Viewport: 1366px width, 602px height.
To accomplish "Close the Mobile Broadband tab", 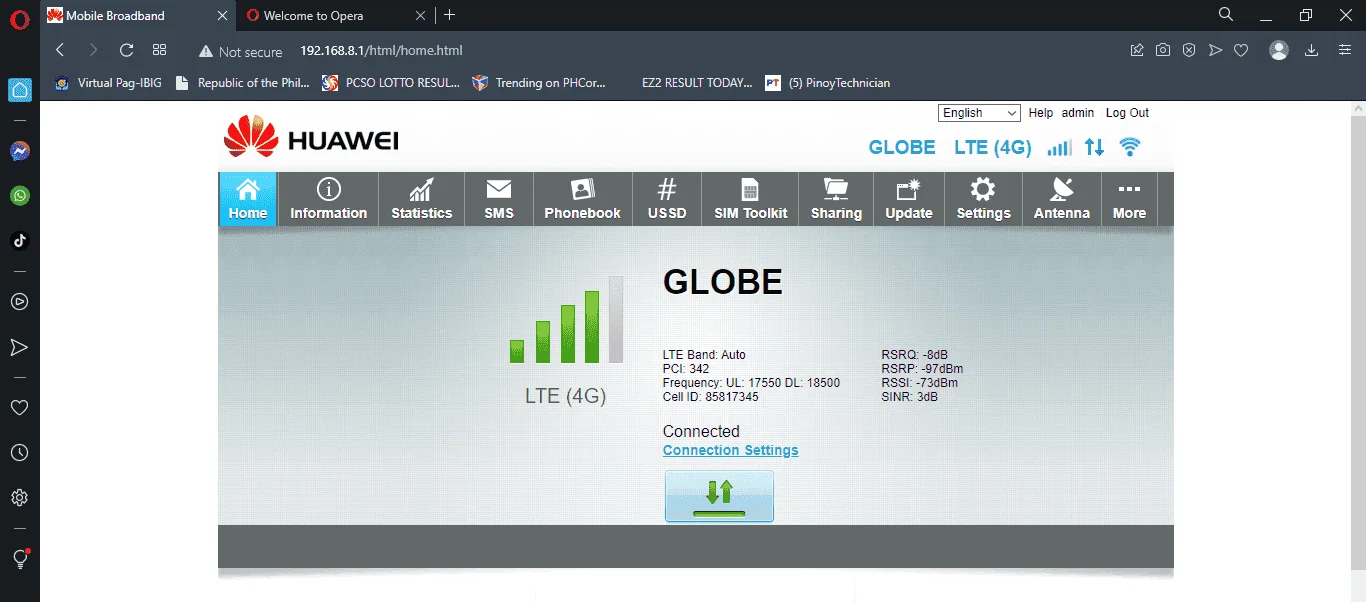I will click(x=222, y=15).
